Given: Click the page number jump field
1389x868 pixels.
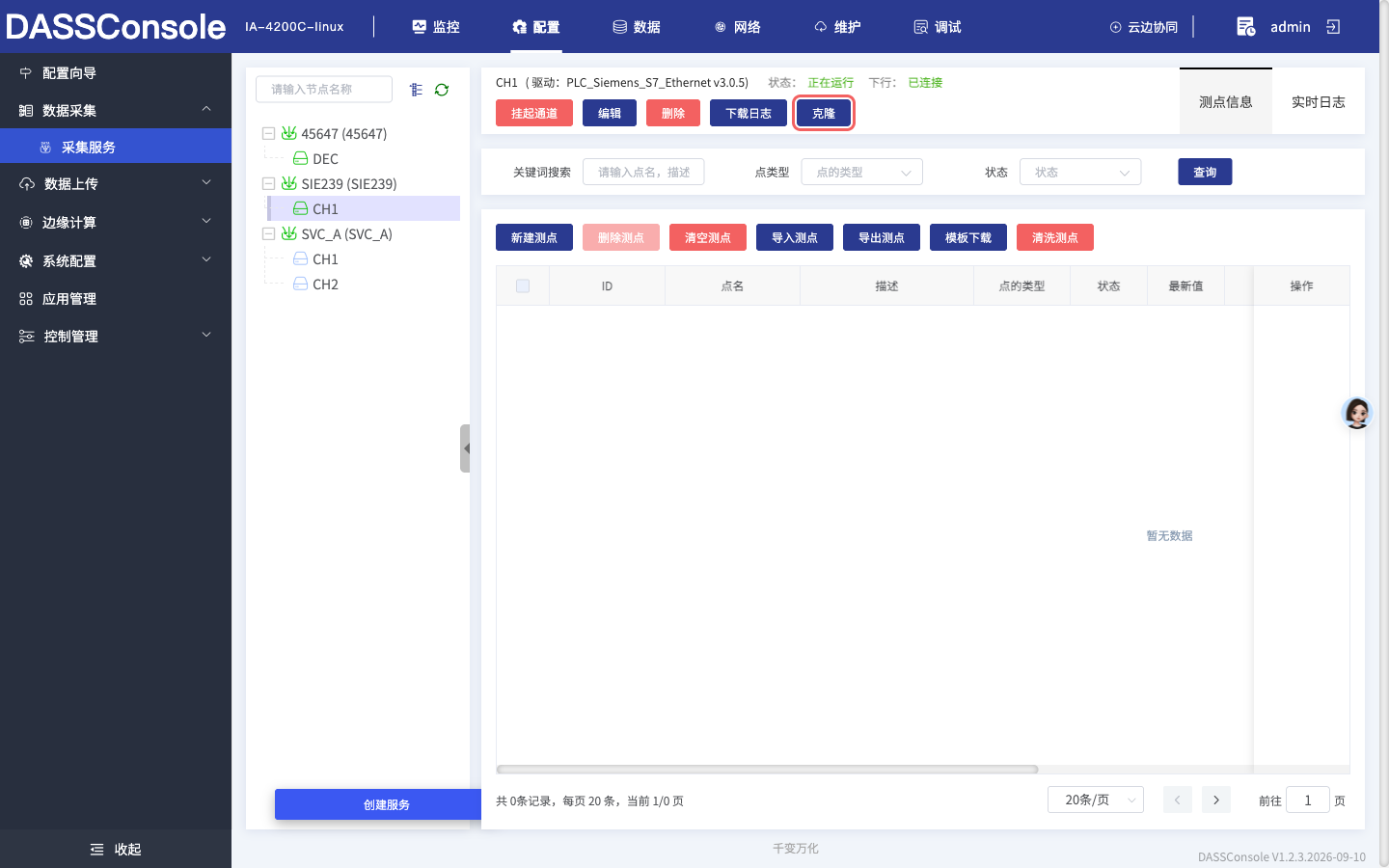Looking at the screenshot, I should [1308, 800].
